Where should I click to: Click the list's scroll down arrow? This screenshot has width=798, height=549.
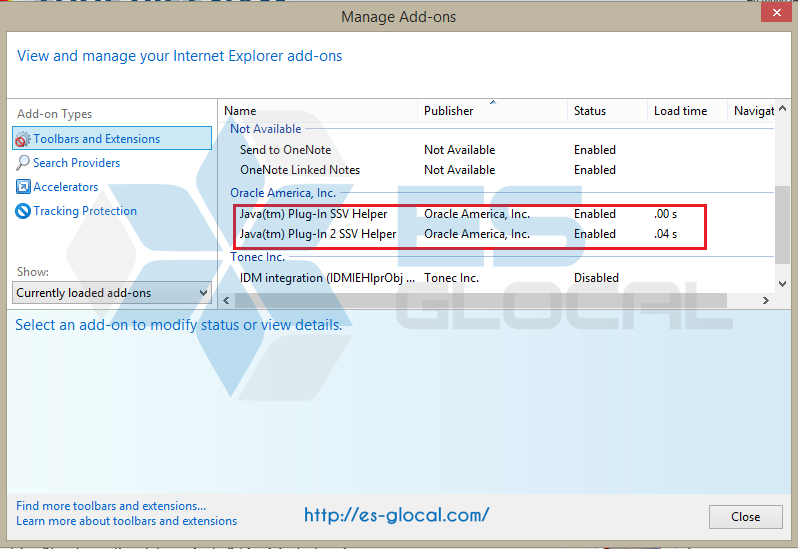pos(782,284)
